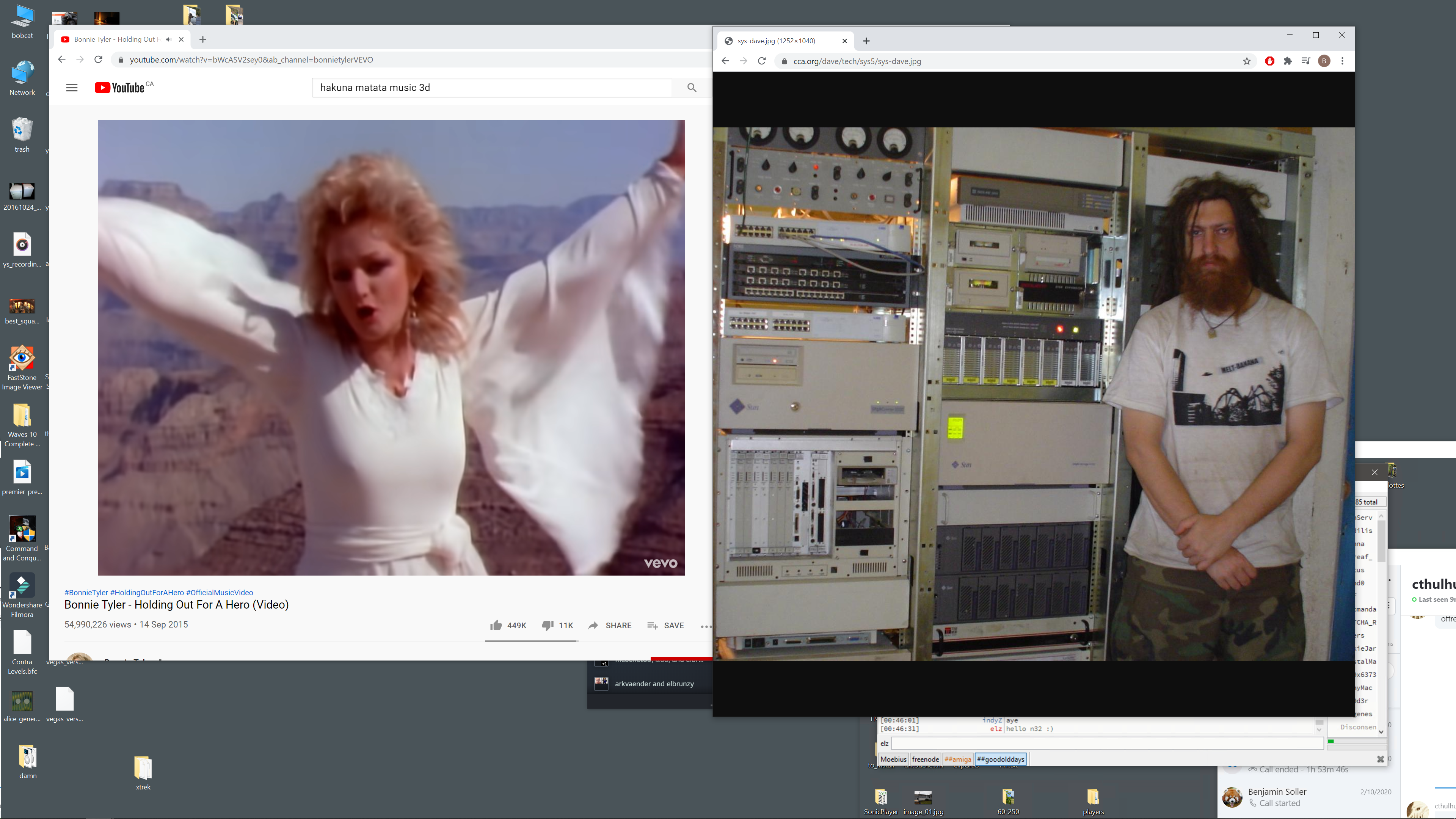1456x819 pixels.
Task: Click the SHARE button under video
Action: (x=610, y=625)
